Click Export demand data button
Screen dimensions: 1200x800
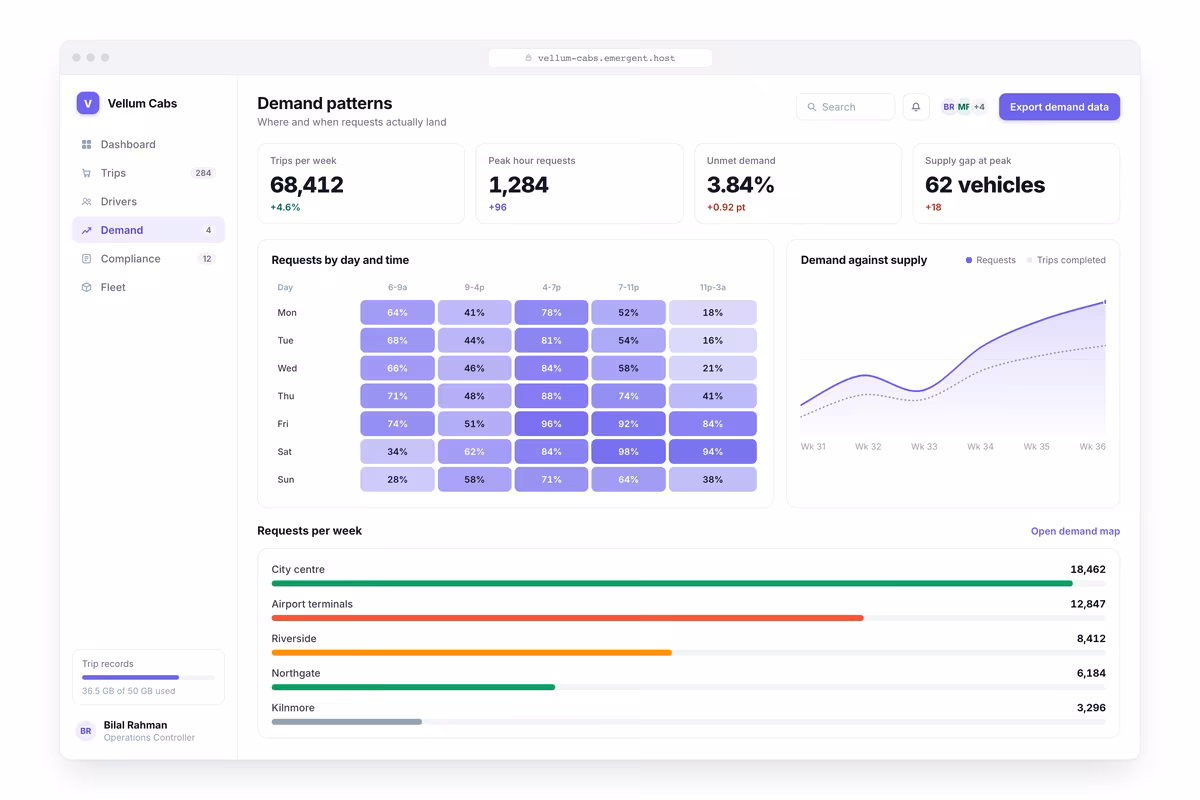coord(1059,107)
